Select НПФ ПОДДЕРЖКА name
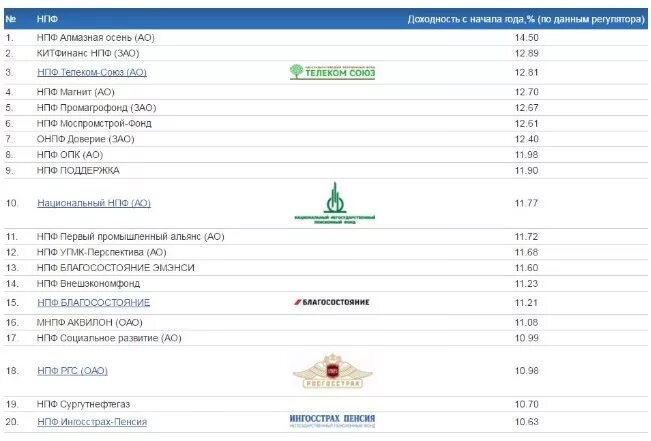This screenshot has height=441, width=651. click(x=78, y=170)
